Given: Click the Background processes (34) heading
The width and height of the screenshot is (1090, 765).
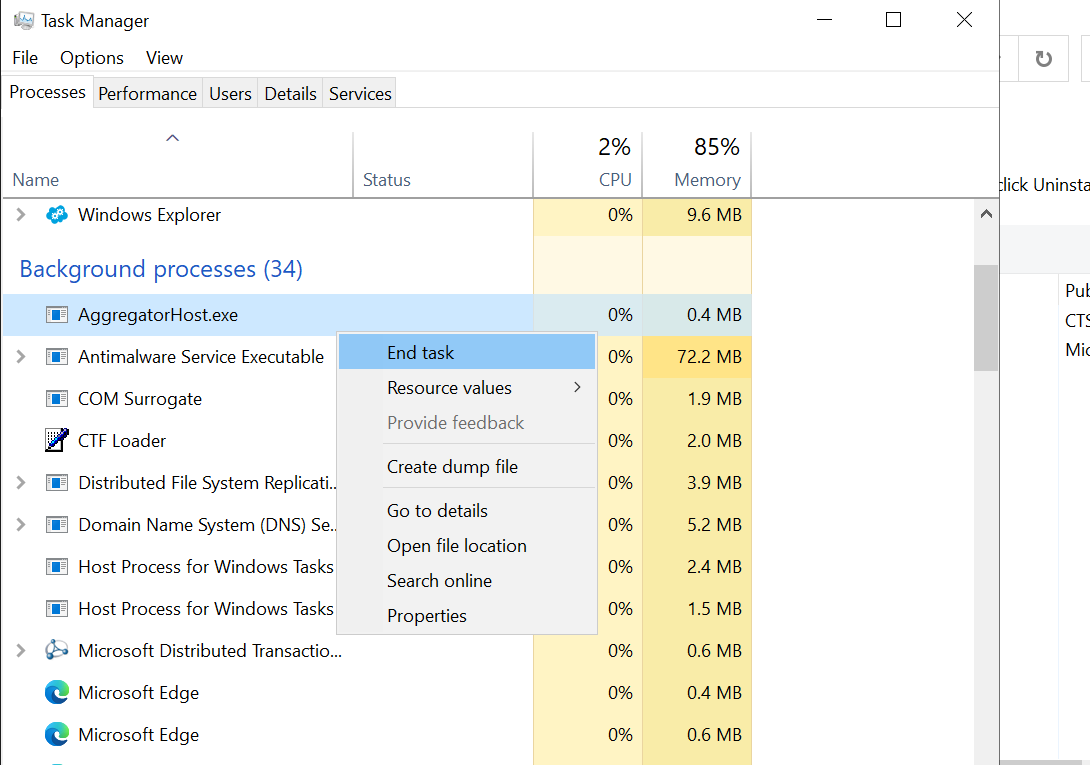Looking at the screenshot, I should (x=161, y=269).
